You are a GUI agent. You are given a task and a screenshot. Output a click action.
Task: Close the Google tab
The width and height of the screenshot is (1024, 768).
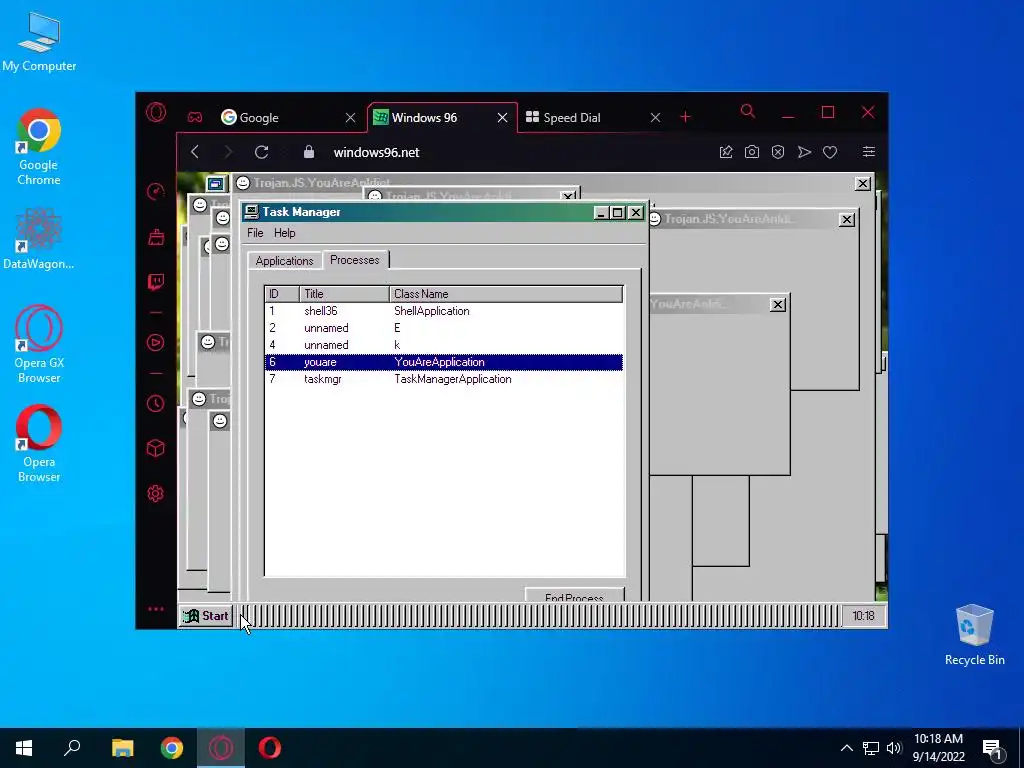[350, 118]
